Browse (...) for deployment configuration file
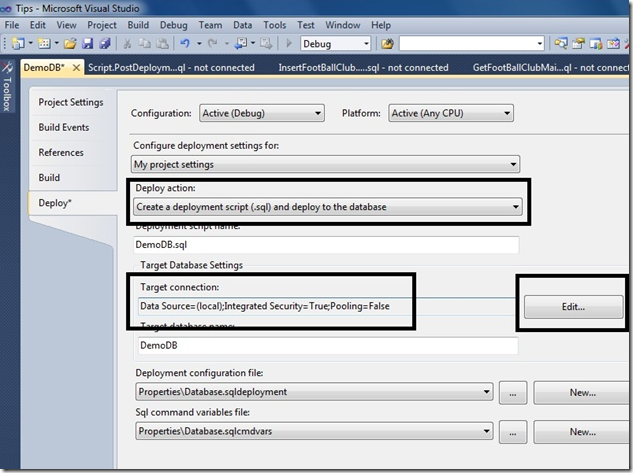 [x=513, y=393]
